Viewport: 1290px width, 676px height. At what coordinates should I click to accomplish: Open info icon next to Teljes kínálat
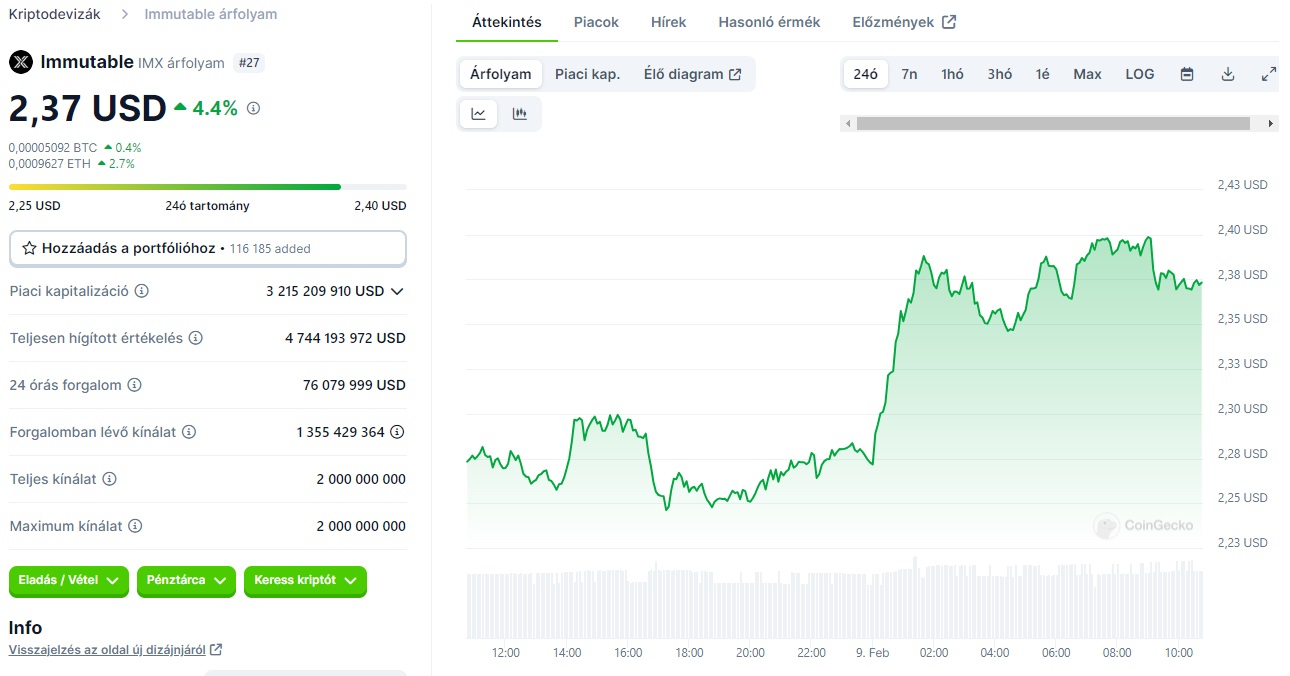[110, 479]
